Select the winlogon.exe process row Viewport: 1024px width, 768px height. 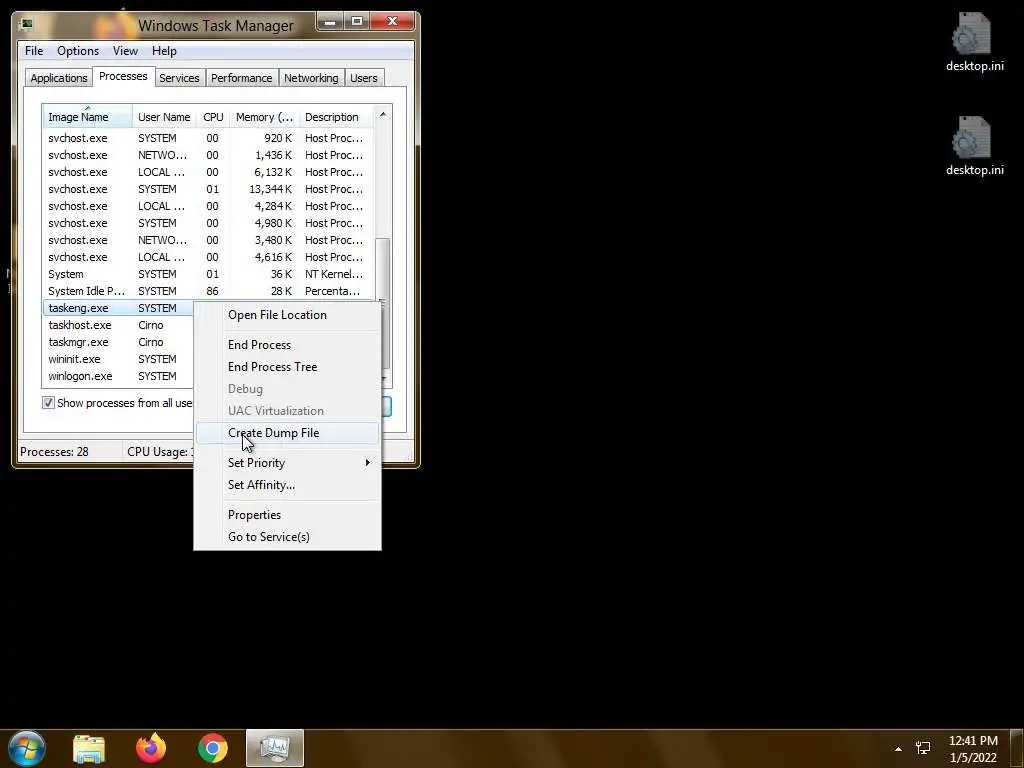(120, 376)
